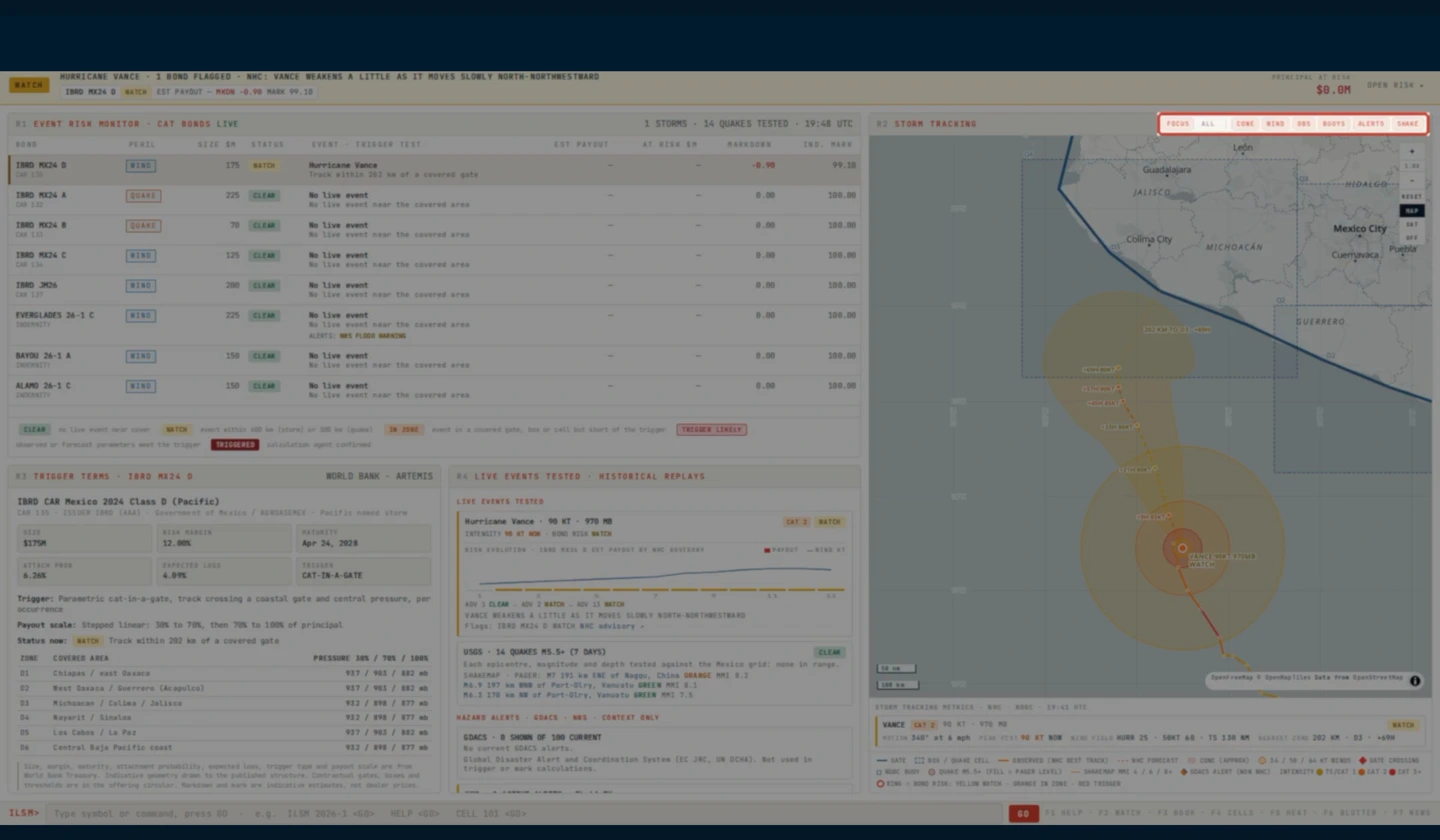The width and height of the screenshot is (1440, 840).
Task: Open F1 HELP in the bottom bar
Action: click(1065, 813)
